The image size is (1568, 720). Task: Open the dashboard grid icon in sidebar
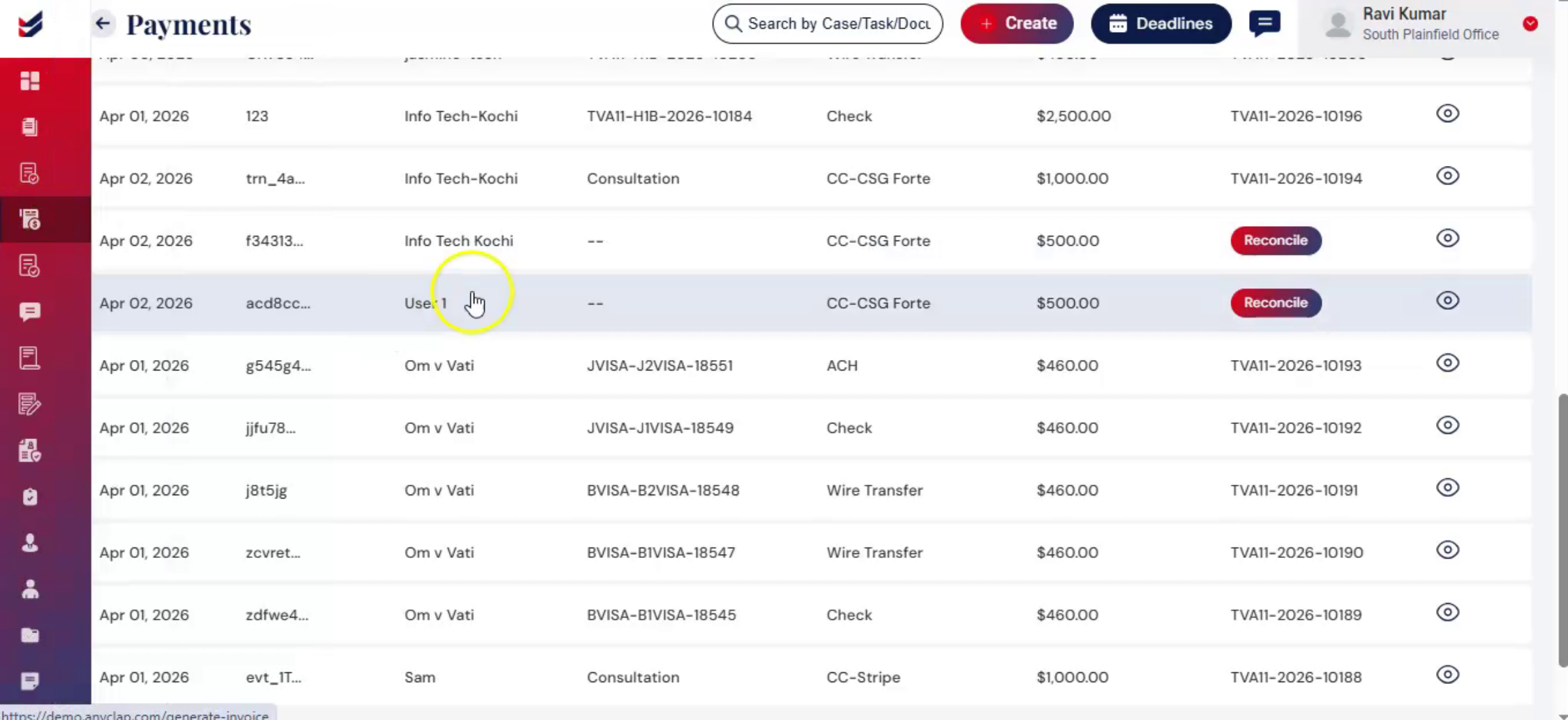tap(29, 80)
